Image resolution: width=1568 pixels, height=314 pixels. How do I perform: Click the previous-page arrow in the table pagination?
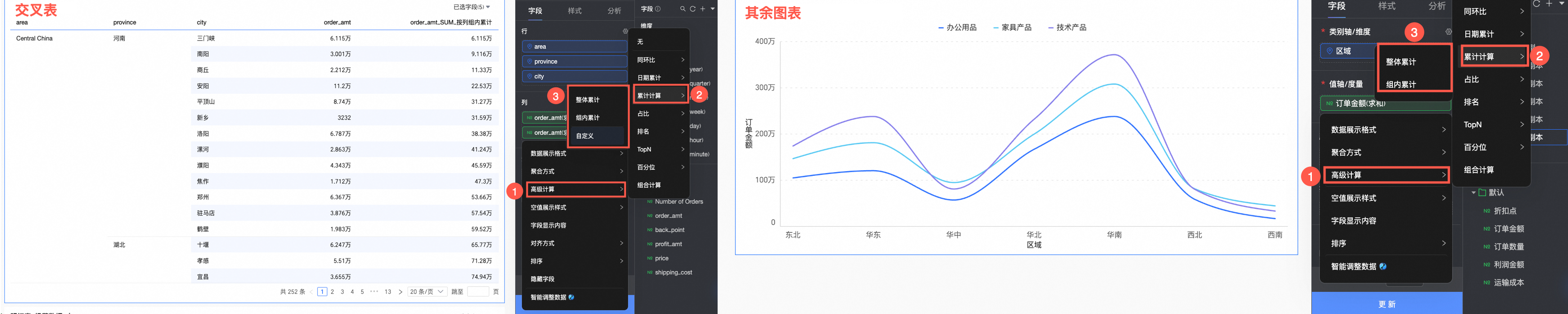311,291
